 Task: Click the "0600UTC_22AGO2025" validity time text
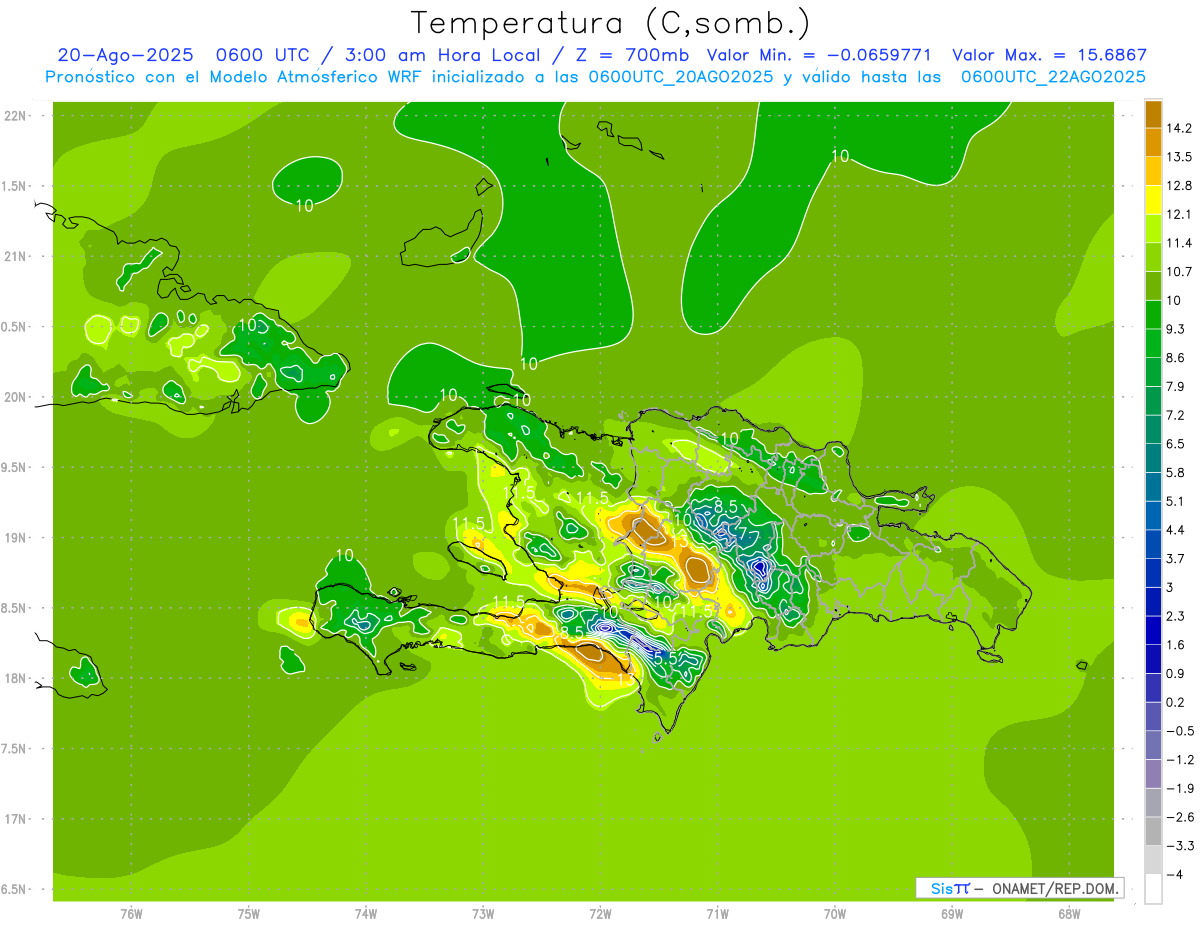click(x=1053, y=76)
